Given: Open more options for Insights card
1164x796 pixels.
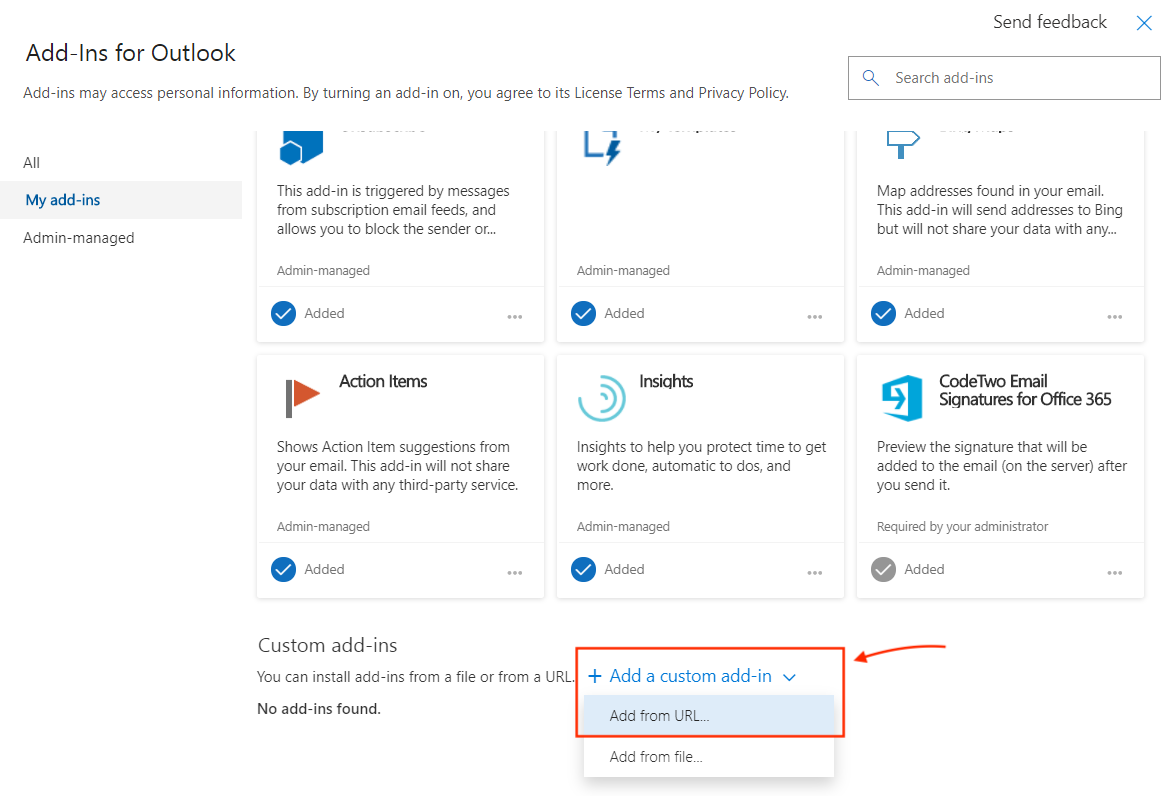Looking at the screenshot, I should [814, 572].
